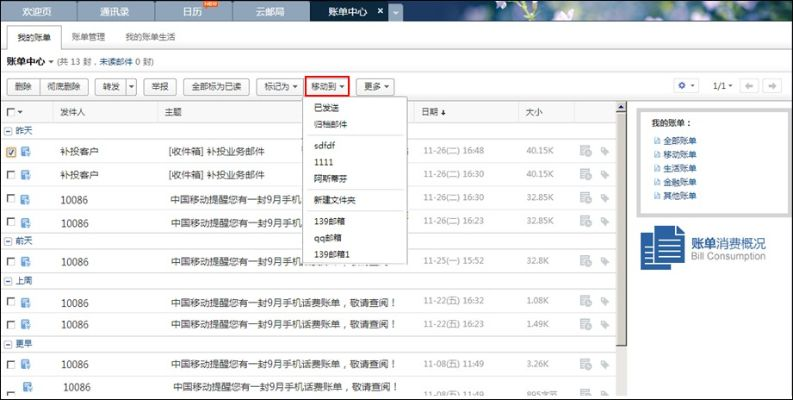Check the 11-22 16:23 mail checkbox
Screen dimensions: 793x400
point(11,324)
